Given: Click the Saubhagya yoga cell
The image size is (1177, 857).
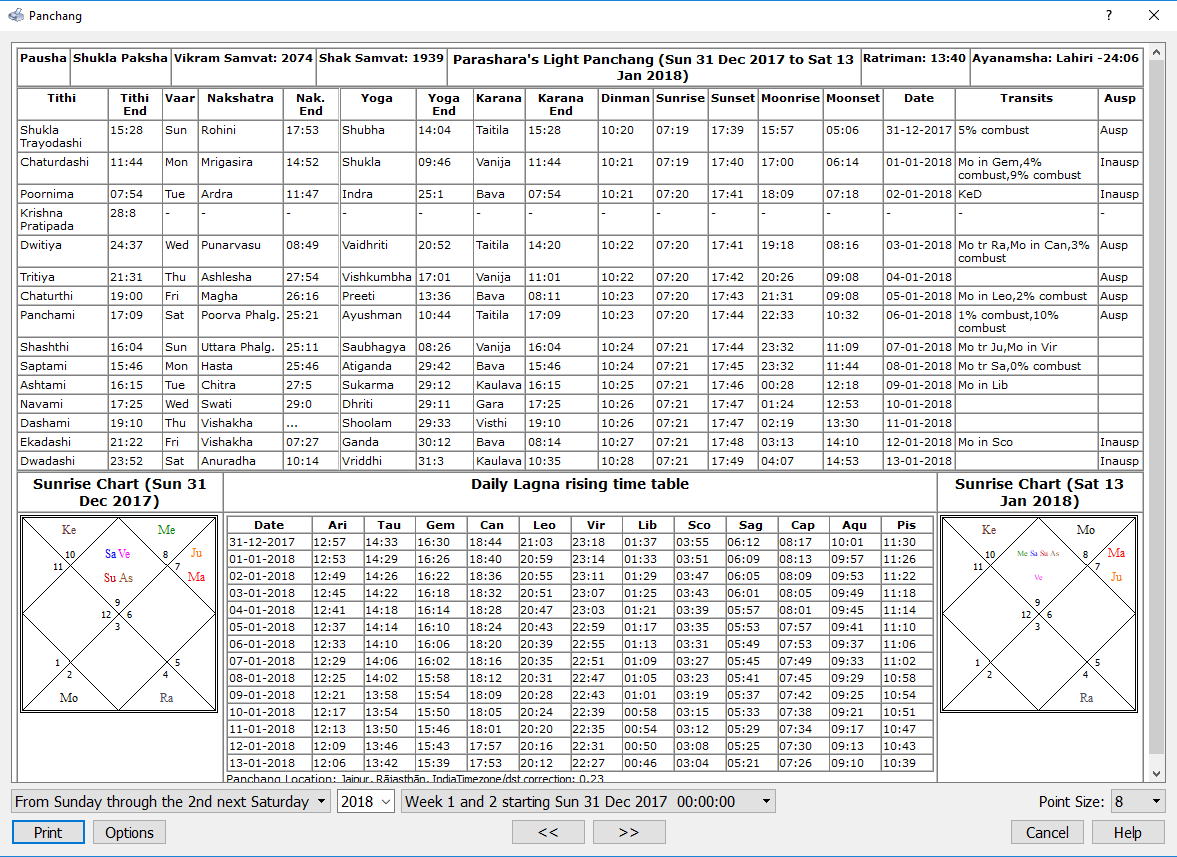Looking at the screenshot, I should click(x=377, y=347).
